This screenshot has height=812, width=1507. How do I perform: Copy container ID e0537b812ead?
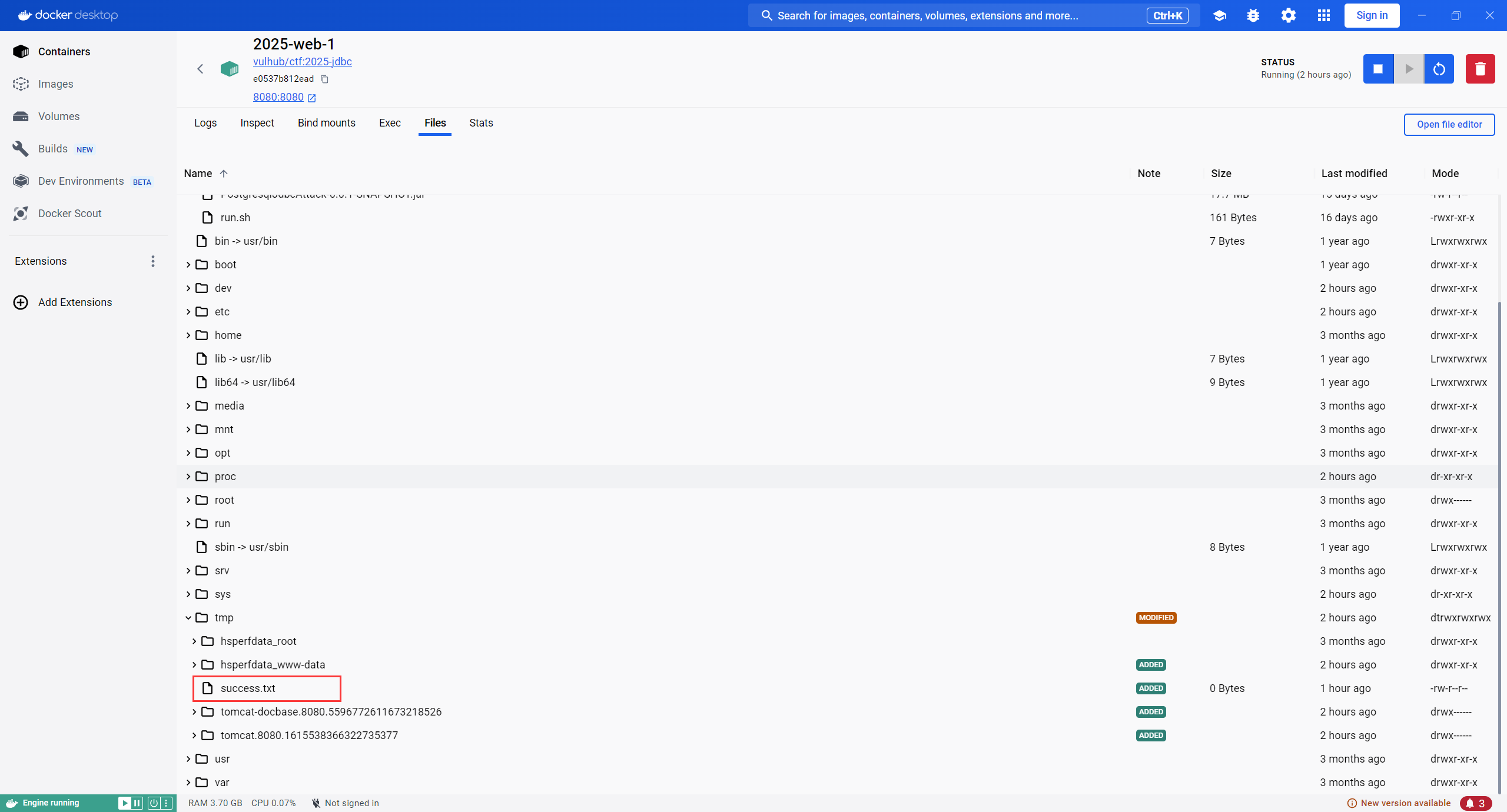tap(324, 79)
